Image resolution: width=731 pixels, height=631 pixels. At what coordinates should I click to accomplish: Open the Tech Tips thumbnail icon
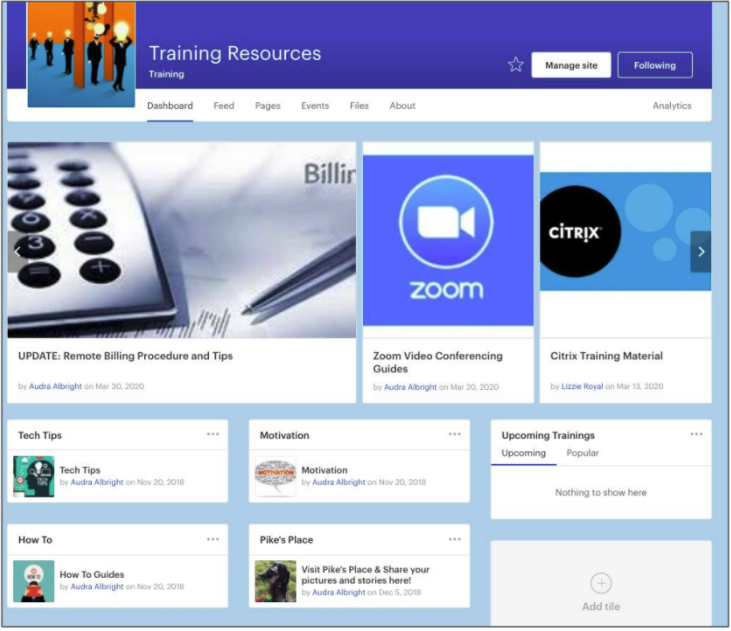(34, 477)
